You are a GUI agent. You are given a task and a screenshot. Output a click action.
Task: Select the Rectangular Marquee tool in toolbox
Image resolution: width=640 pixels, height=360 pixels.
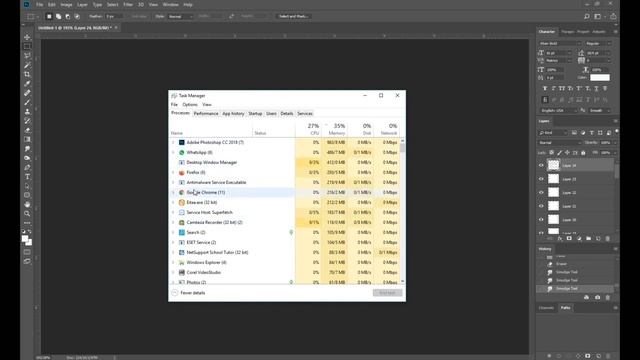pyautogui.click(x=27, y=47)
